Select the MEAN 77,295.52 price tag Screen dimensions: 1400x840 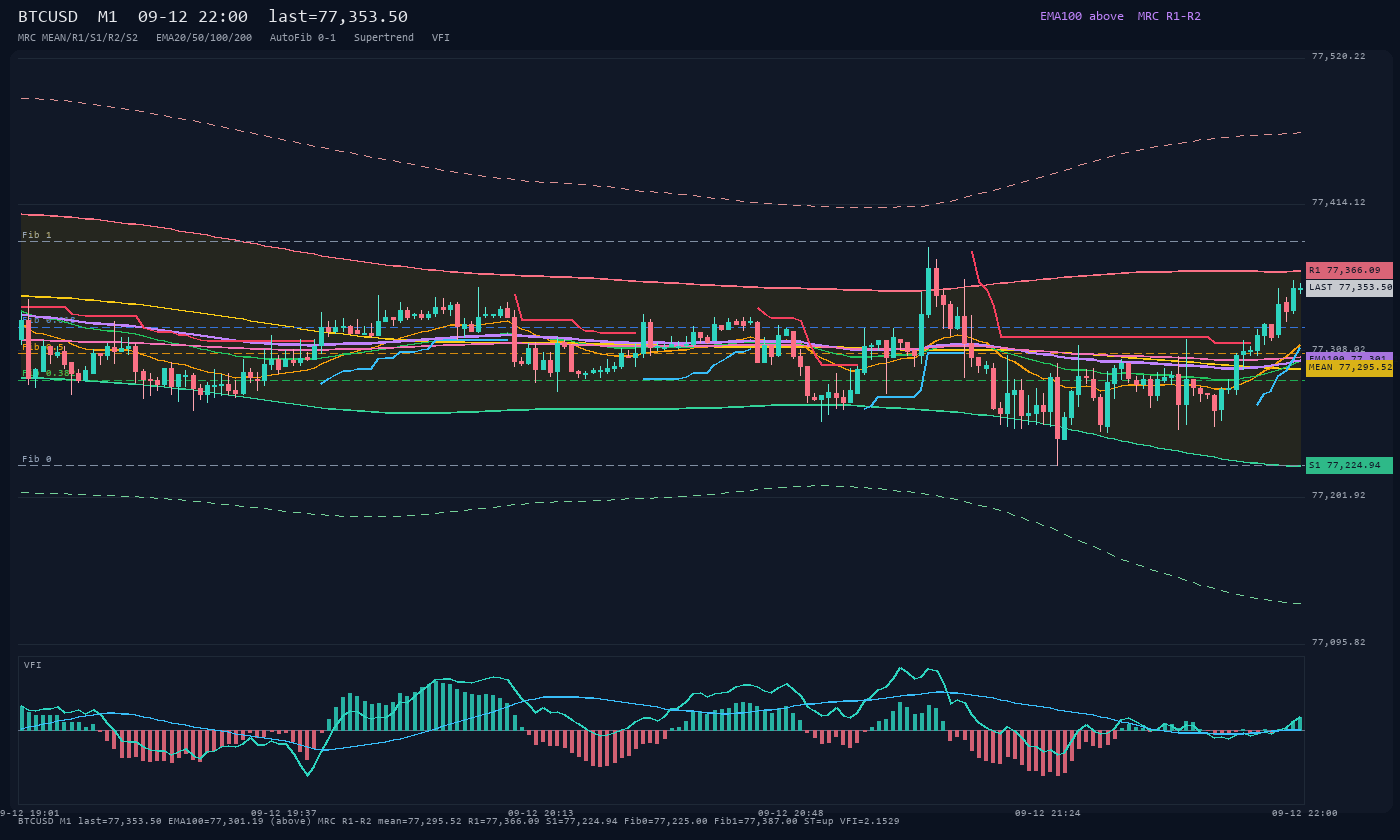pos(1349,368)
